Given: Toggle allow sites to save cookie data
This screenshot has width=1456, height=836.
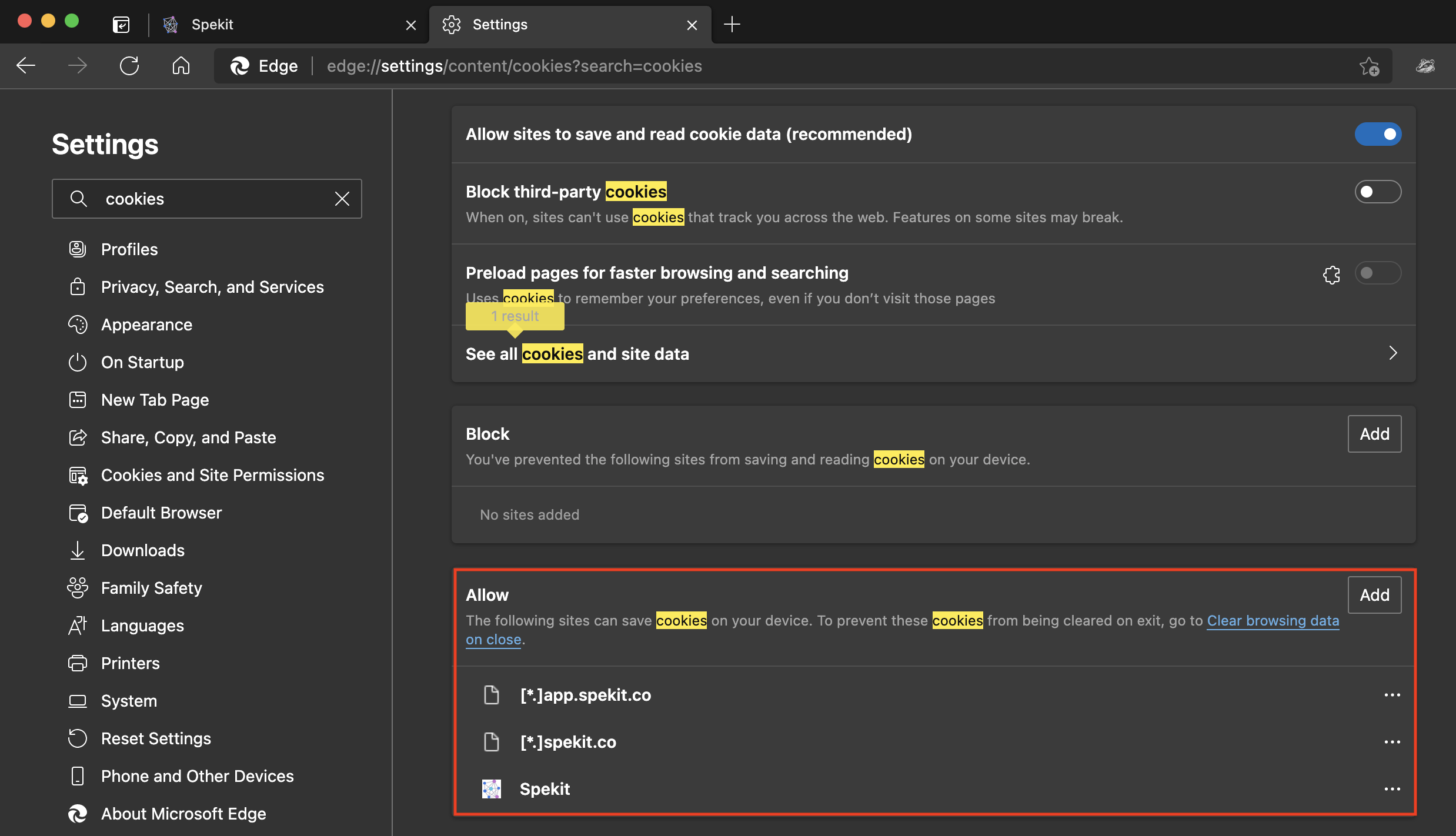Looking at the screenshot, I should click(x=1378, y=134).
